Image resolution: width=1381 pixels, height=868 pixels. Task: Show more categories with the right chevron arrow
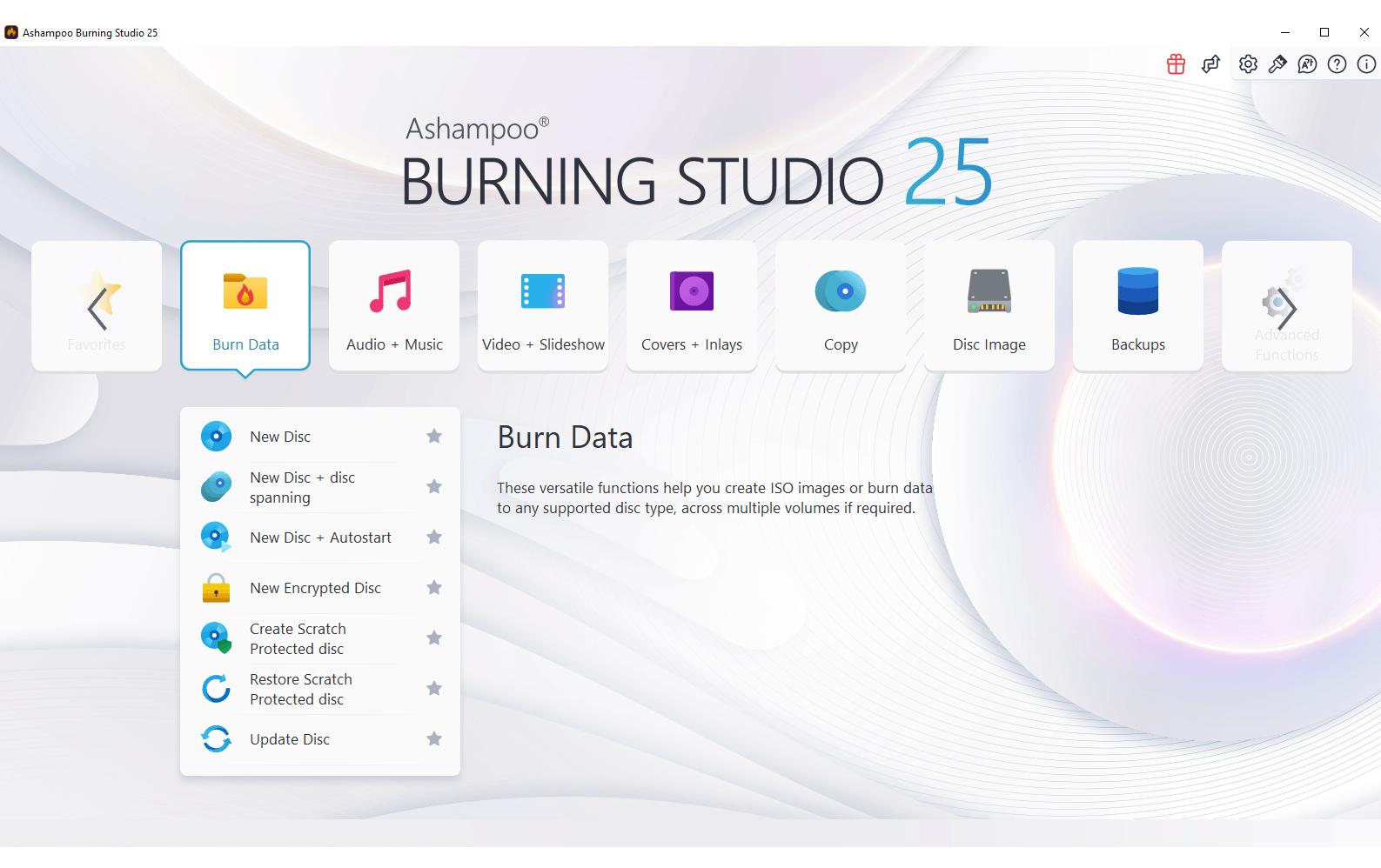point(1287,308)
